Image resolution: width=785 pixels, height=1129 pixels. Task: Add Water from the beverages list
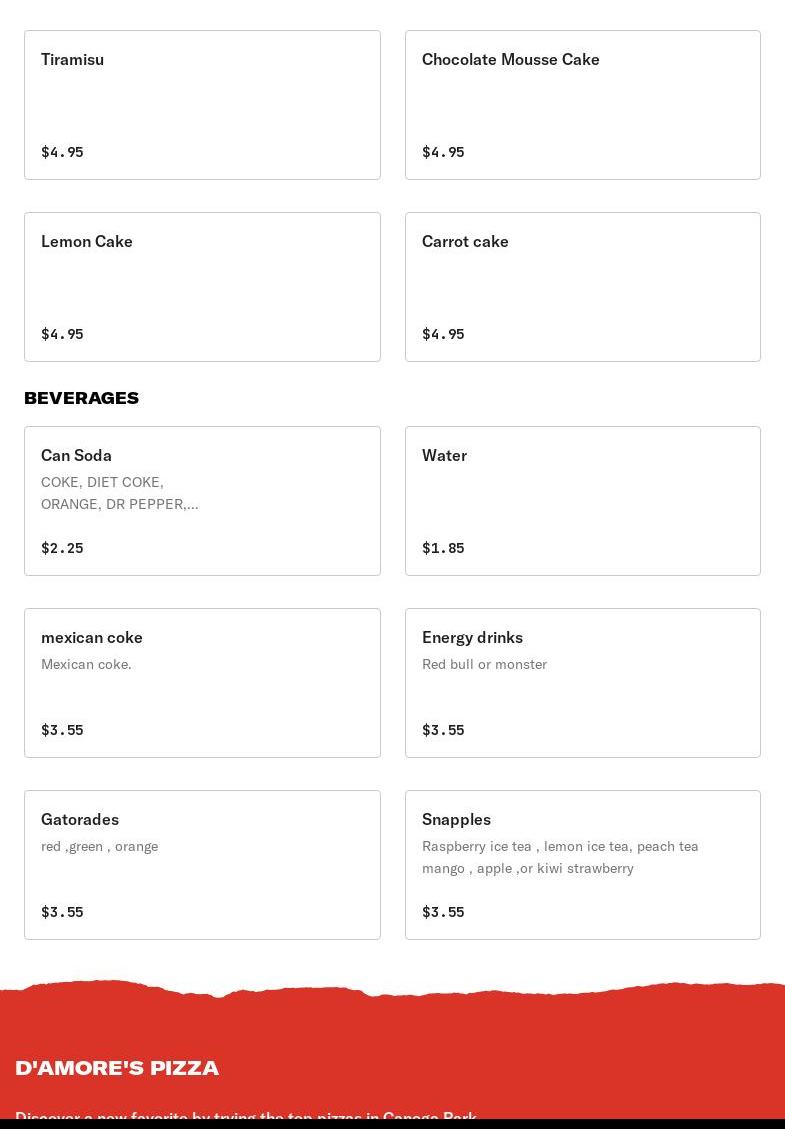[x=583, y=501]
